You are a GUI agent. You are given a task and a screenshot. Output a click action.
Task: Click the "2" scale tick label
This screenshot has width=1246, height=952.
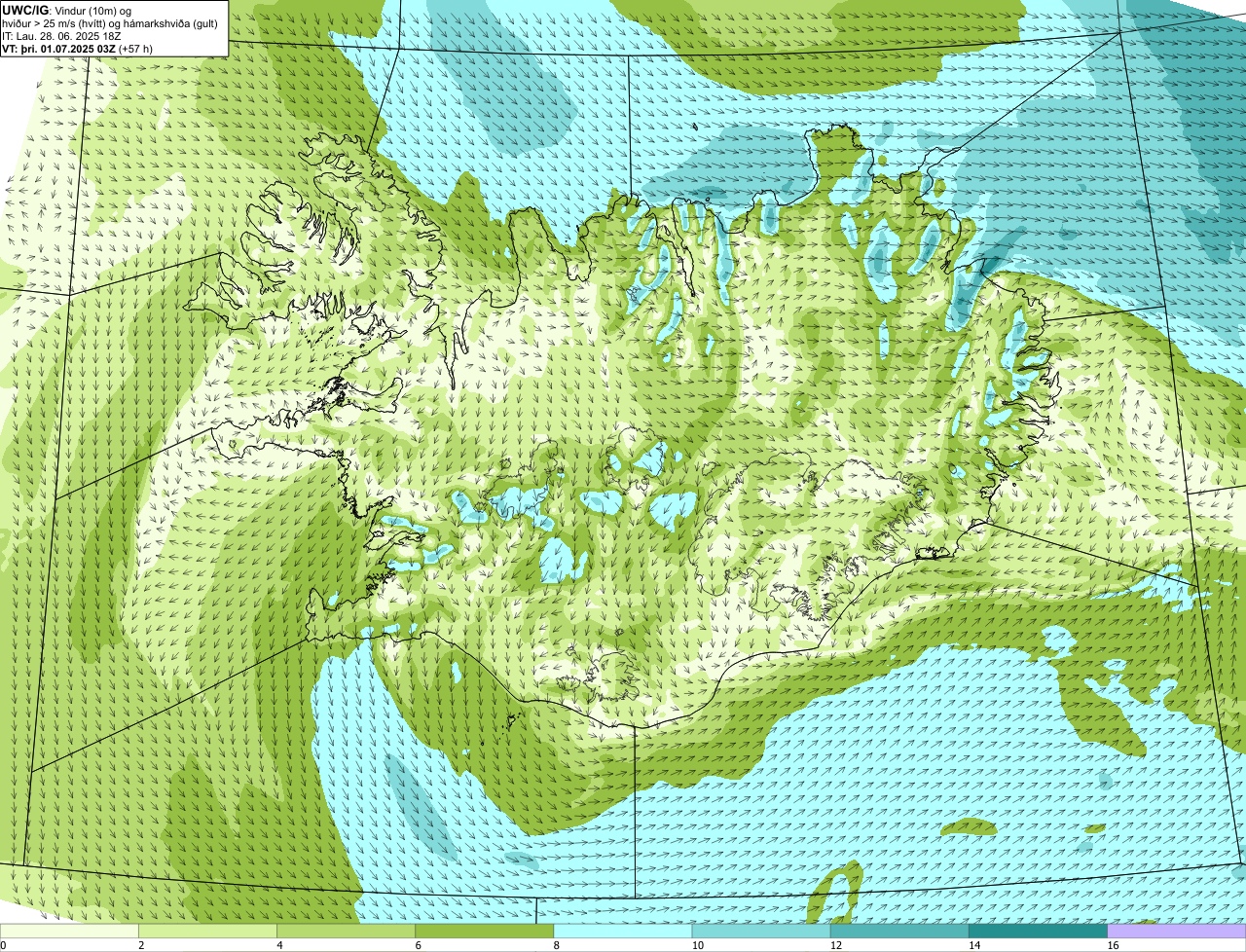[x=141, y=945]
